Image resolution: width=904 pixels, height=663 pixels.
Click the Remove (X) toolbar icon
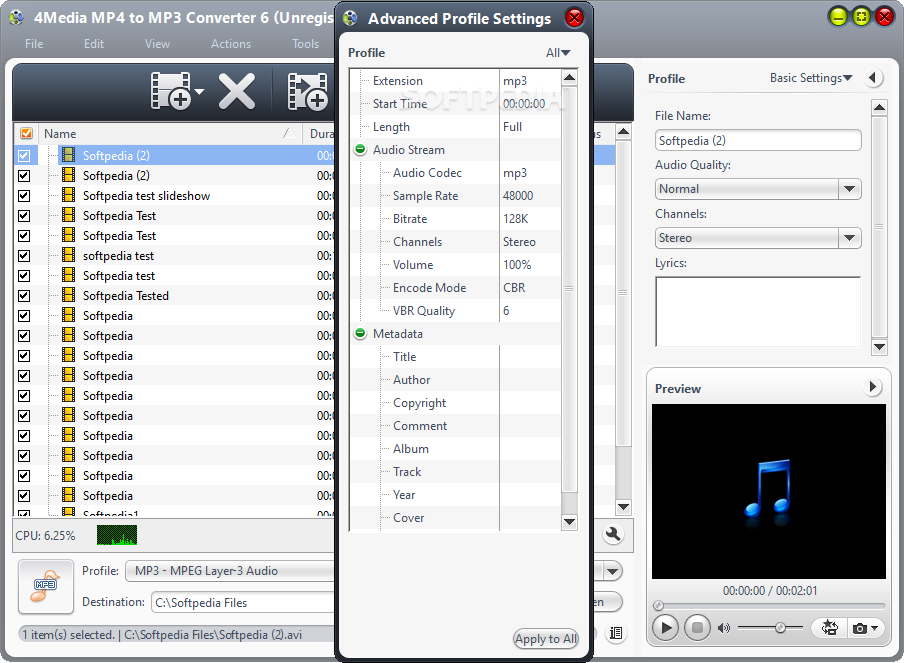click(236, 91)
